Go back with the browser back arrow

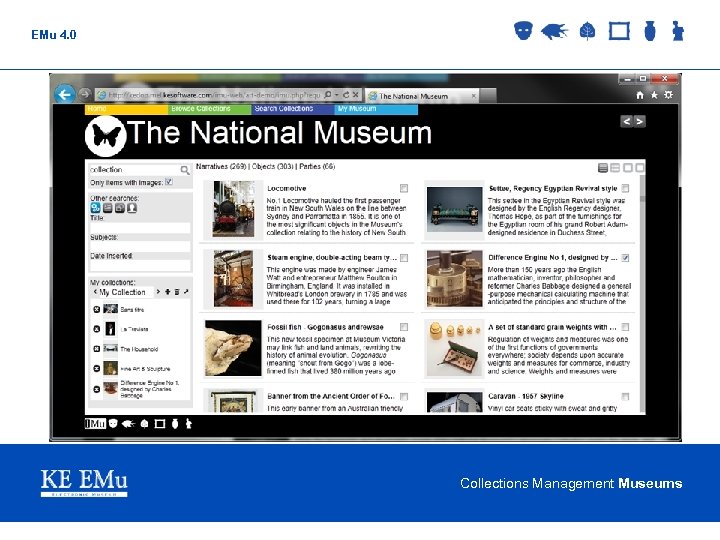point(65,95)
